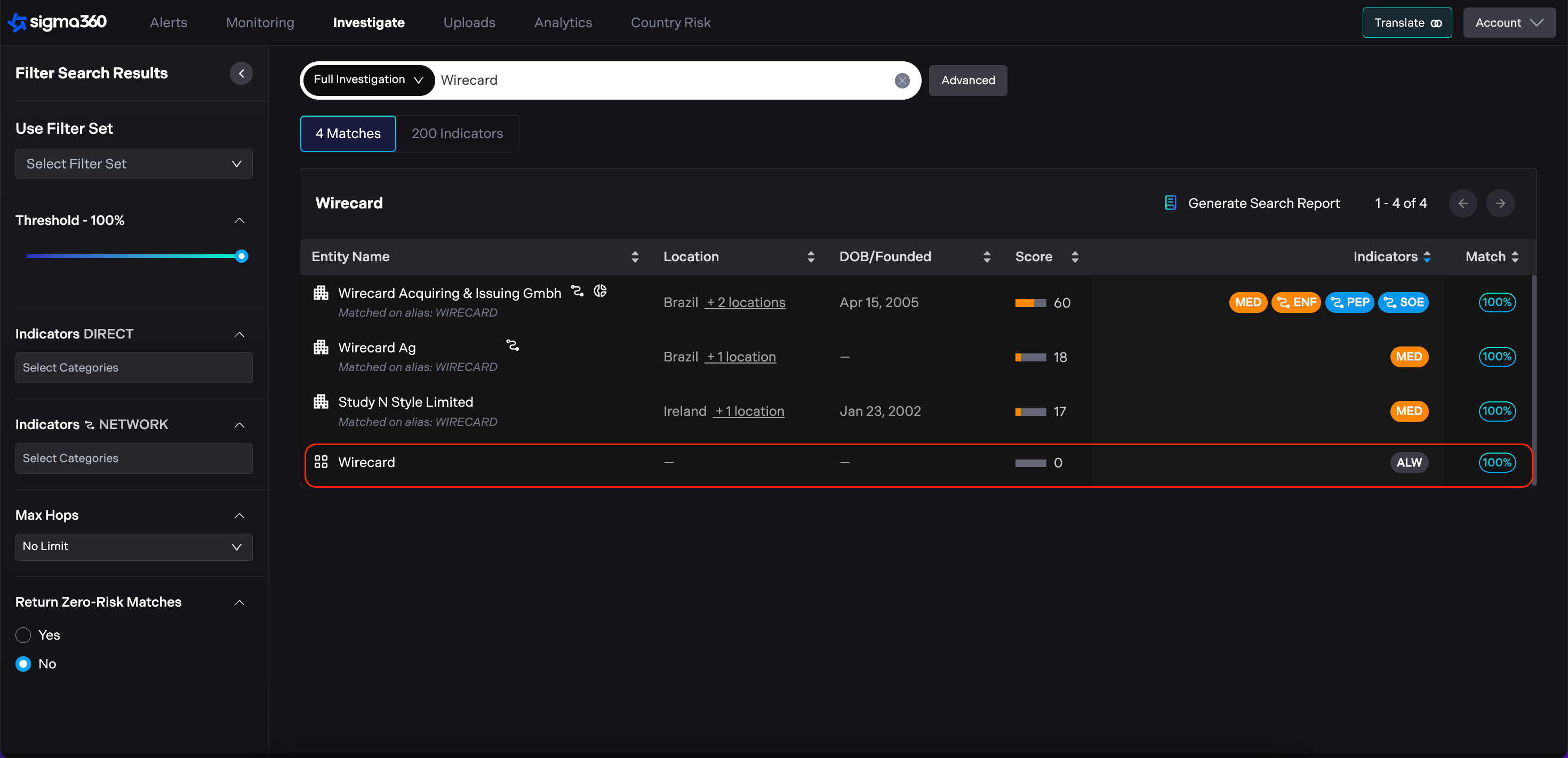Click the Threshold slider handle
This screenshot has height=758, width=1568.
pyautogui.click(x=242, y=256)
